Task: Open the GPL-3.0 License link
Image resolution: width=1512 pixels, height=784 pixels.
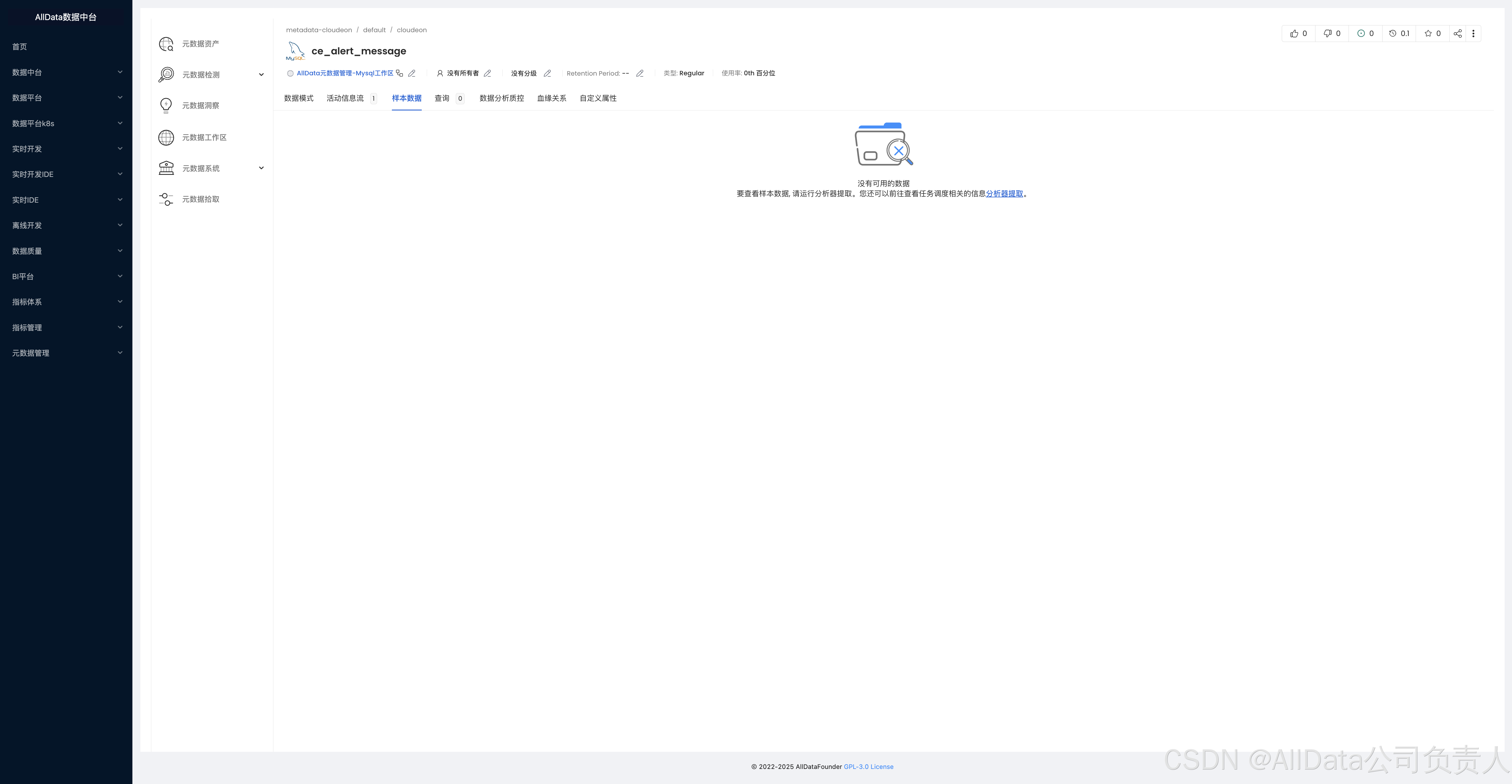Action: click(868, 767)
